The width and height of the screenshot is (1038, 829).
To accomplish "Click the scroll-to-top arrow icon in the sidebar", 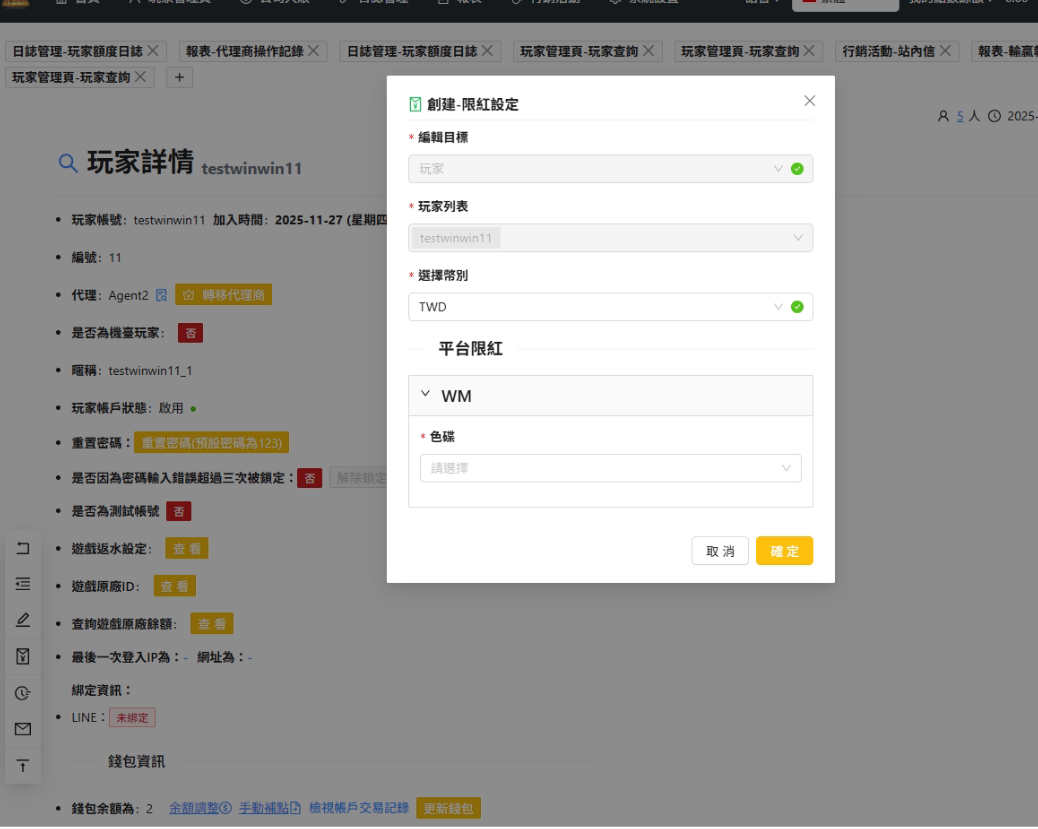I will pyautogui.click(x=23, y=766).
